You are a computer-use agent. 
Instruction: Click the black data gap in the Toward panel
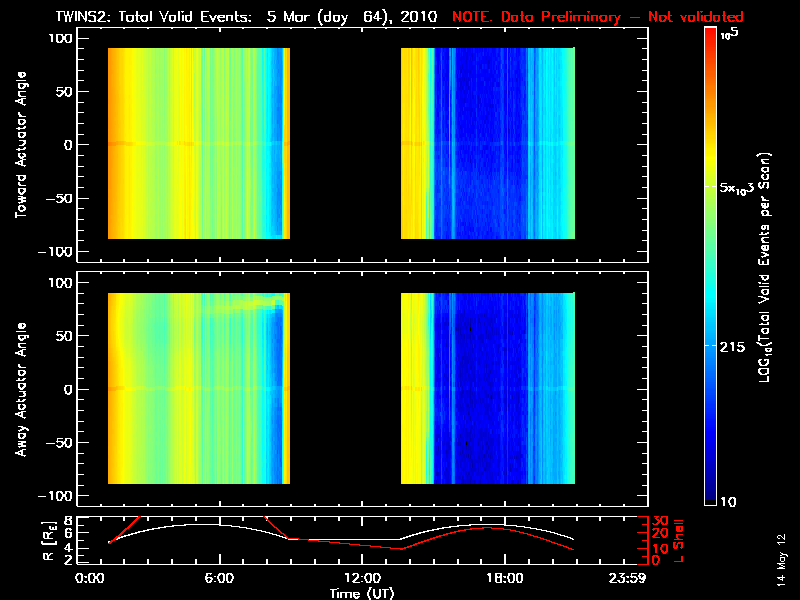coord(345,146)
